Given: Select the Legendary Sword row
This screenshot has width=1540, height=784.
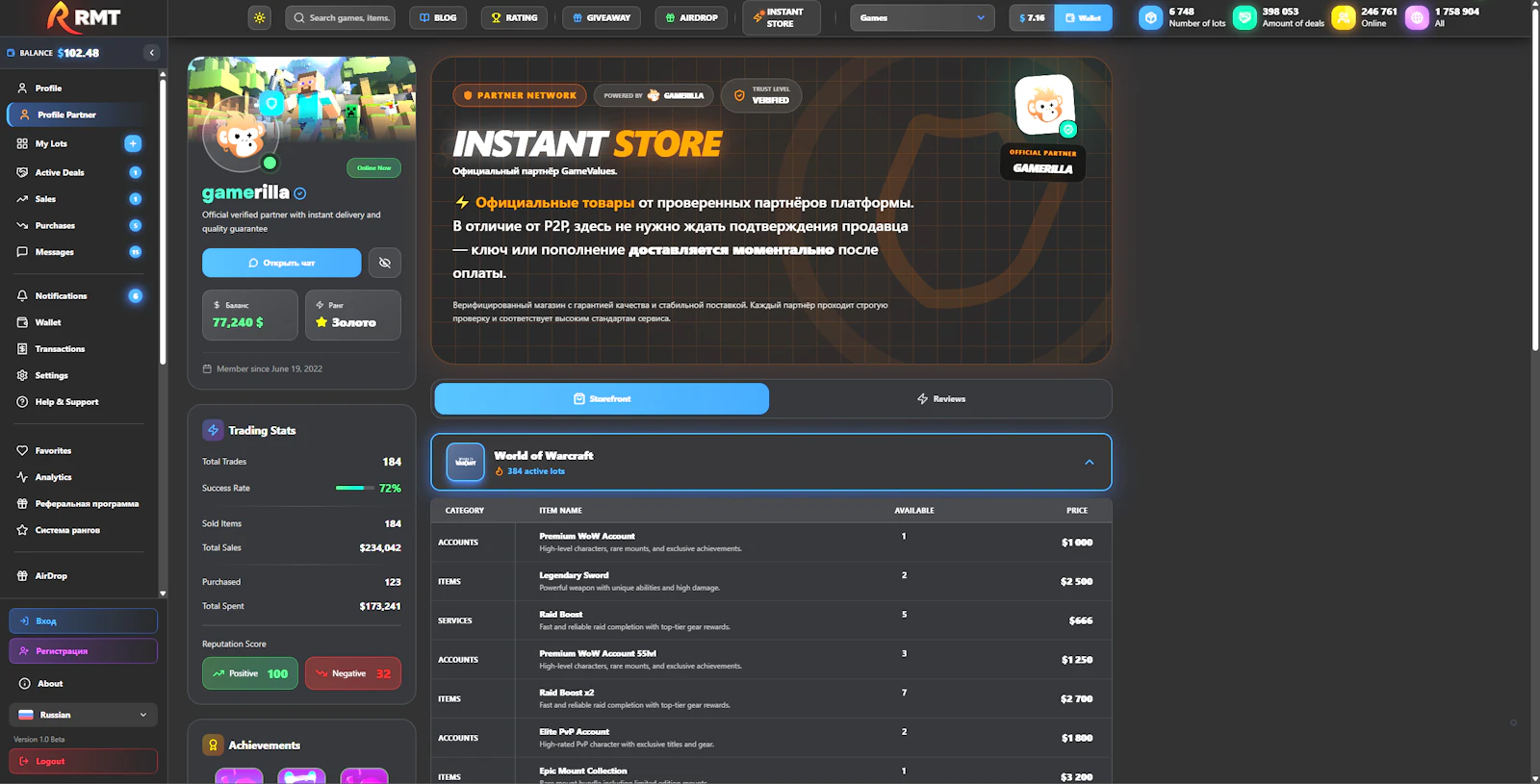Looking at the screenshot, I should [771, 582].
